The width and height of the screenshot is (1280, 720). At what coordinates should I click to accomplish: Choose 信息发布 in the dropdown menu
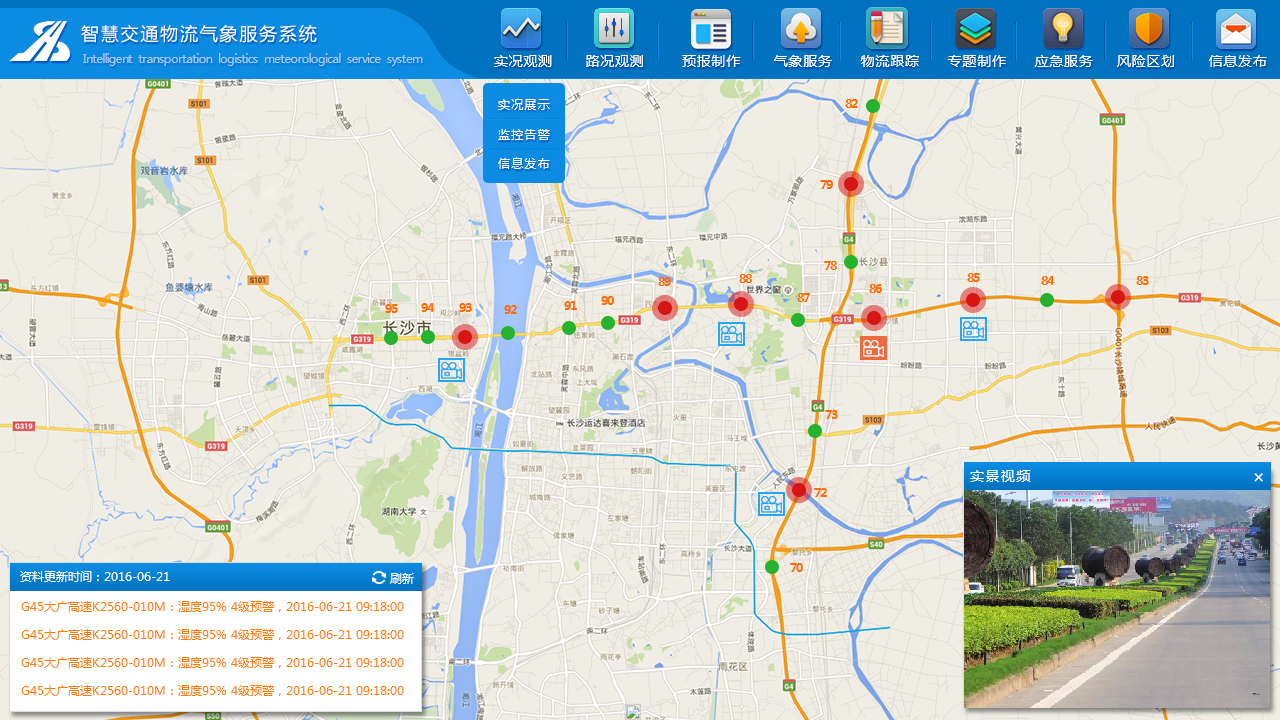[524, 164]
